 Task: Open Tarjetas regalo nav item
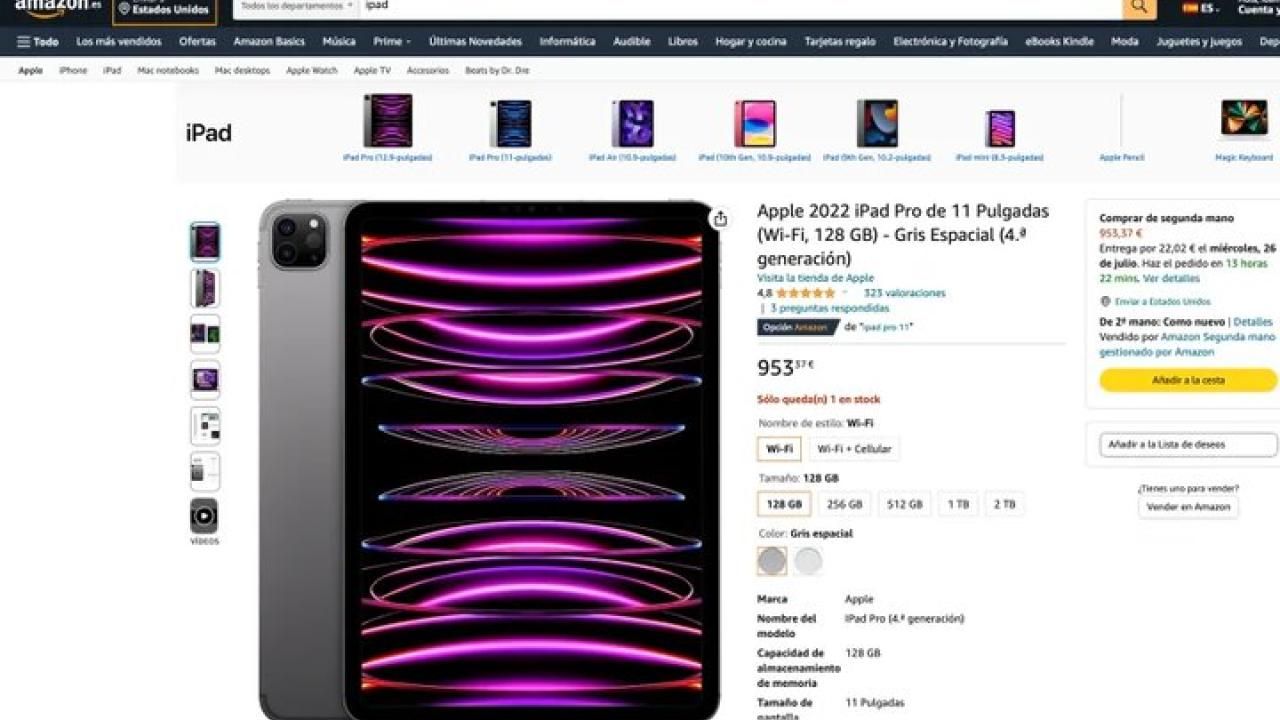840,42
